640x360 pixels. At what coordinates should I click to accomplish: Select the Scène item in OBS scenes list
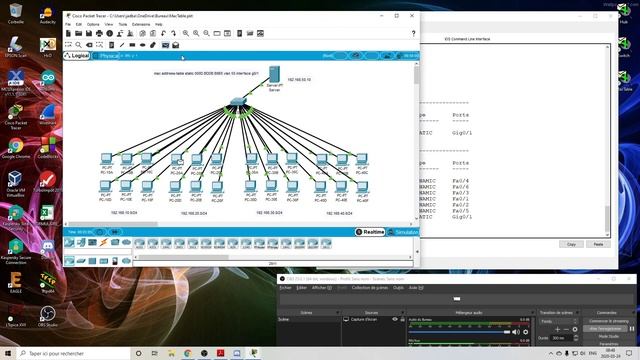pyautogui.click(x=309, y=319)
